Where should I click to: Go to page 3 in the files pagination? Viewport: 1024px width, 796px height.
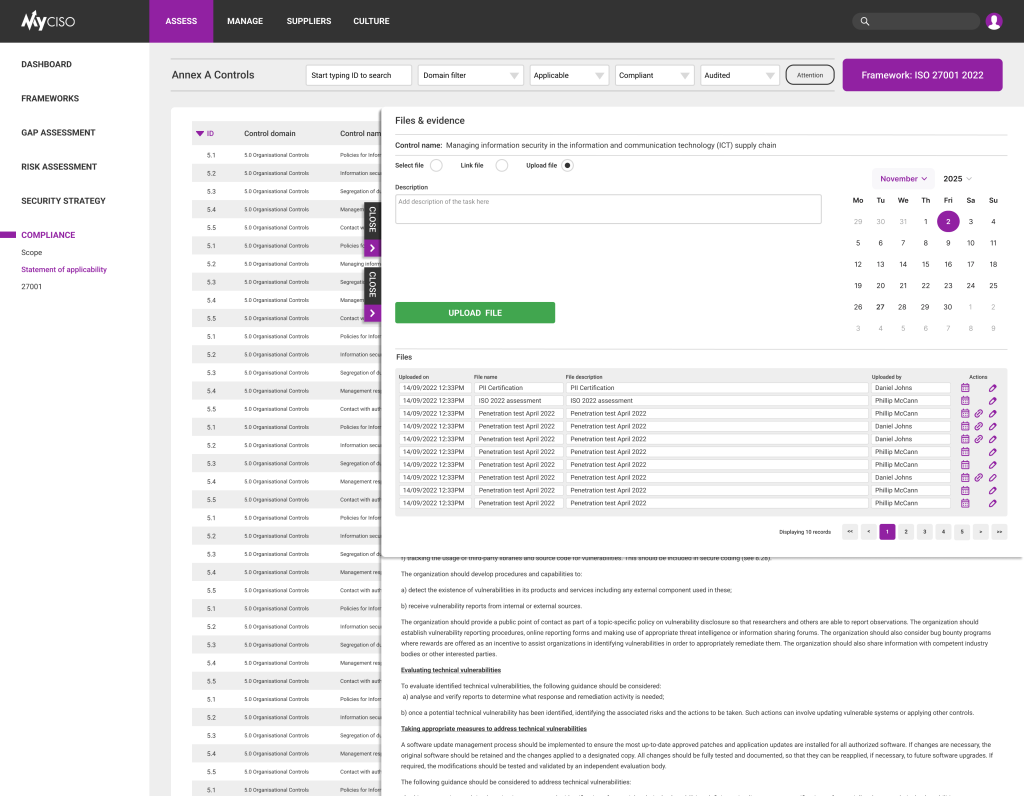click(x=924, y=532)
